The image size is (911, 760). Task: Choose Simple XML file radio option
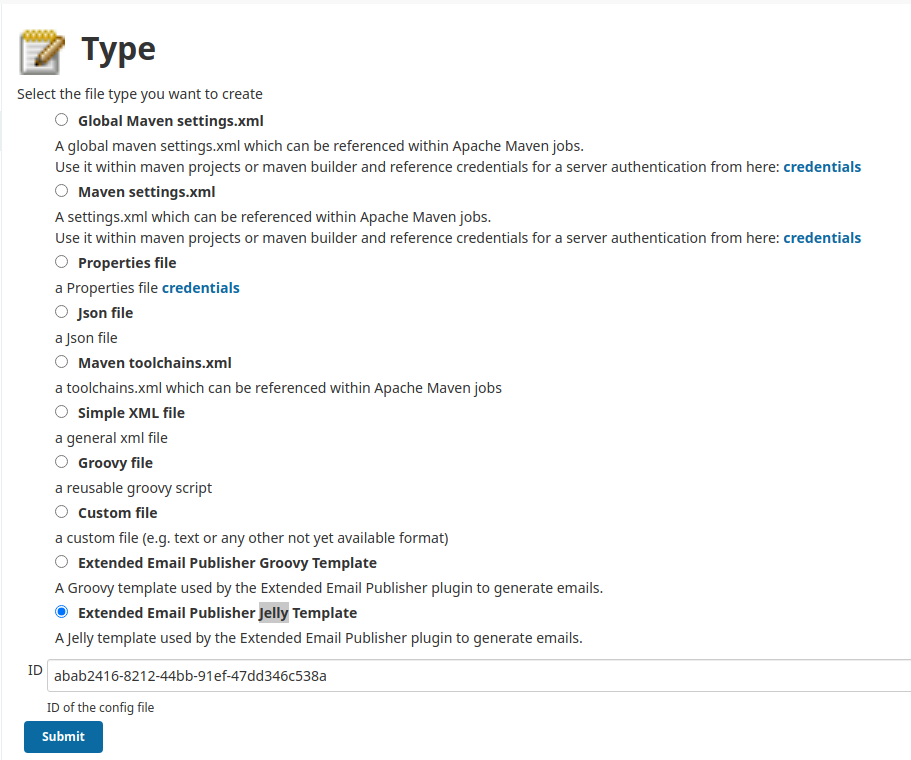coord(62,411)
